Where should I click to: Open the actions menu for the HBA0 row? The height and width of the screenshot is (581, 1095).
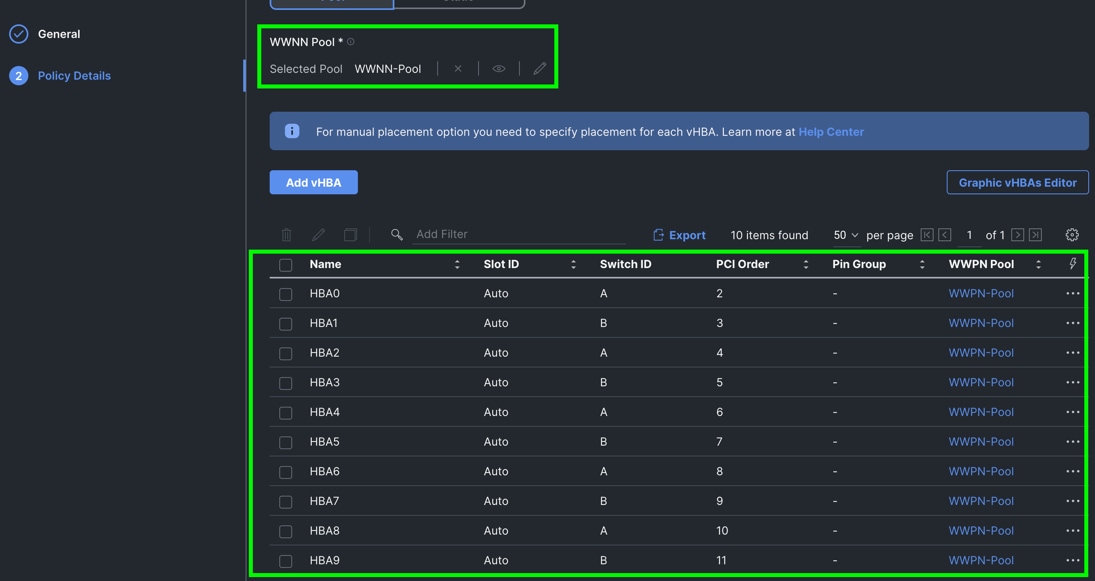[1072, 294]
